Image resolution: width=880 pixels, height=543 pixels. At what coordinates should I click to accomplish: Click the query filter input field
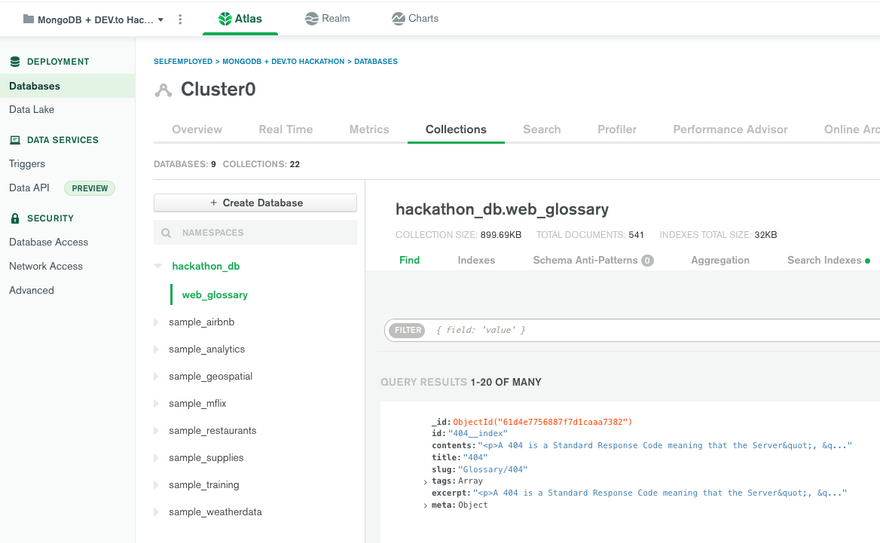[650, 330]
